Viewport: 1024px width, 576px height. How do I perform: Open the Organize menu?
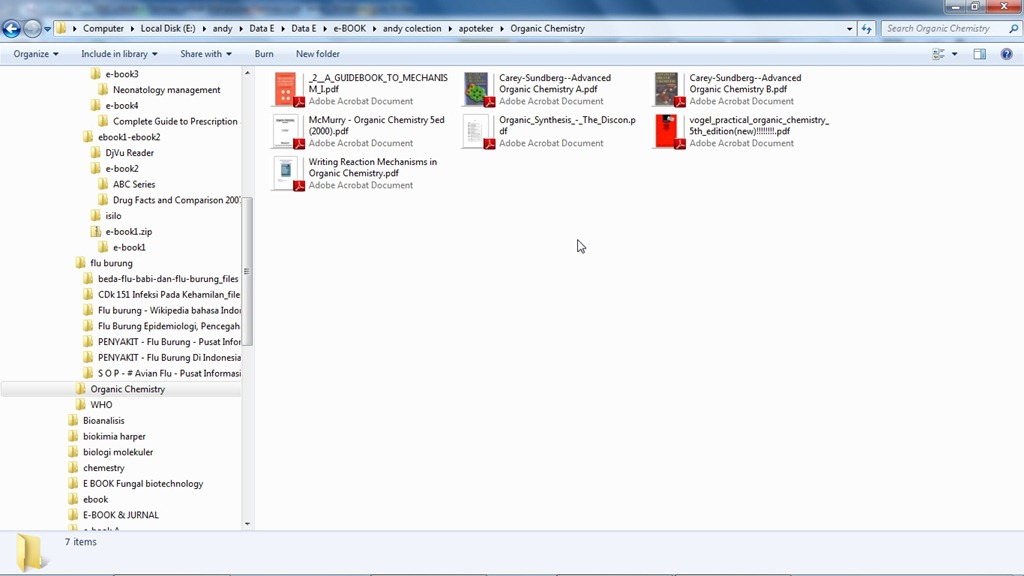pos(36,54)
